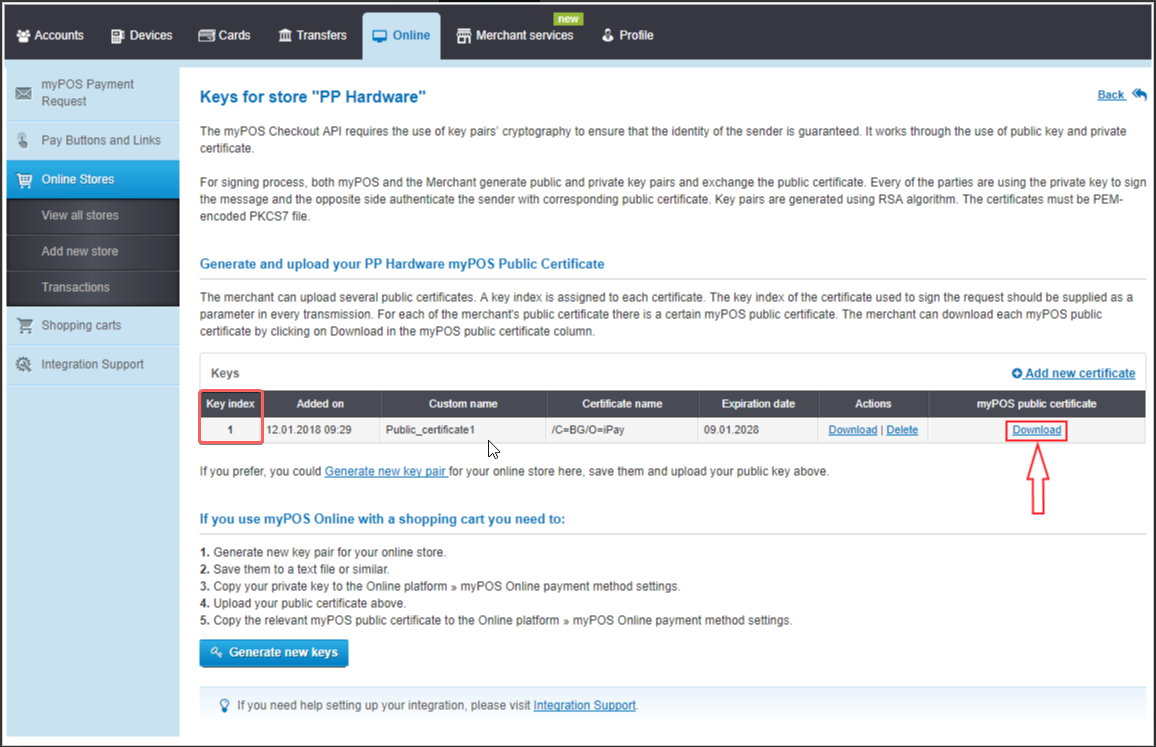Click the key icon on Generate new keys
Image resolution: width=1156 pixels, height=747 pixels.
216,653
